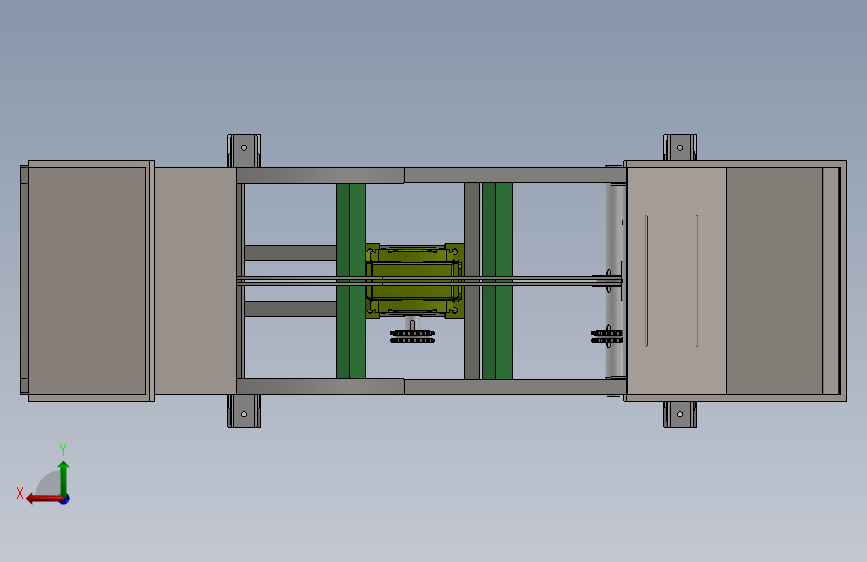
Task: Select the right green crossbeam
Action: (497, 281)
